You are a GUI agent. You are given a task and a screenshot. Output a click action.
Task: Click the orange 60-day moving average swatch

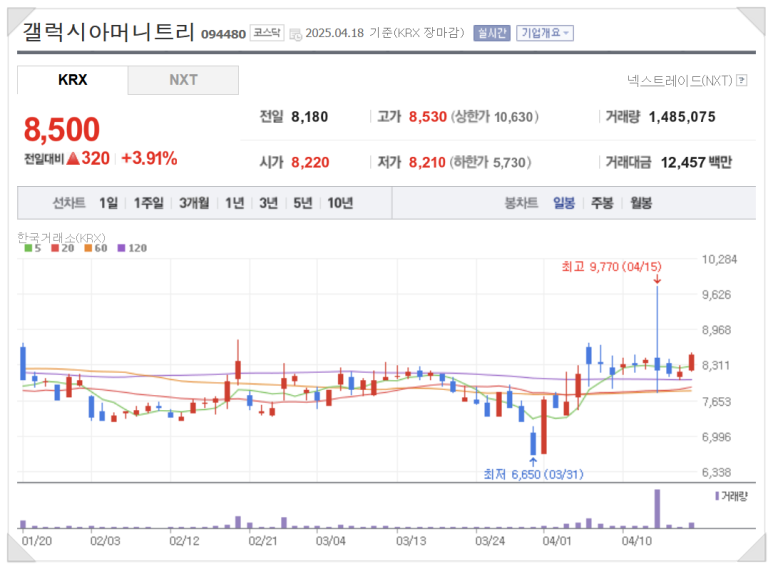click(88, 248)
